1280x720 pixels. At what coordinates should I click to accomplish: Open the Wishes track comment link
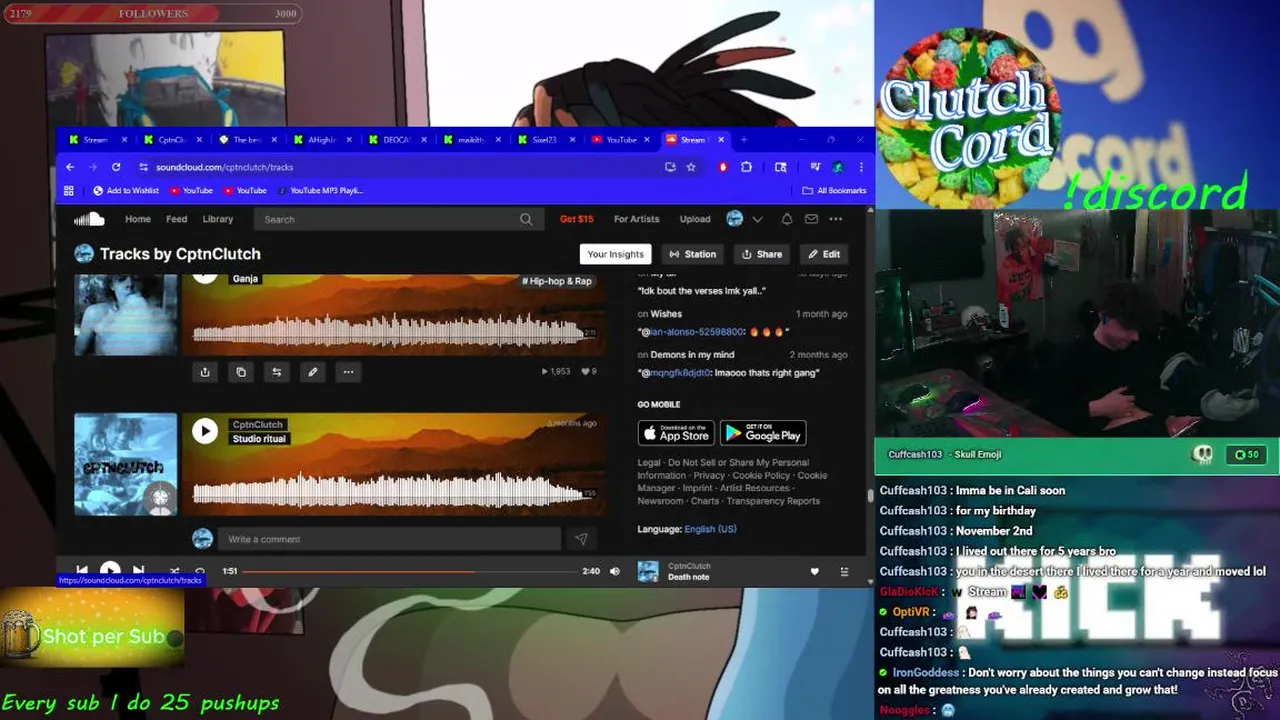tap(666, 314)
